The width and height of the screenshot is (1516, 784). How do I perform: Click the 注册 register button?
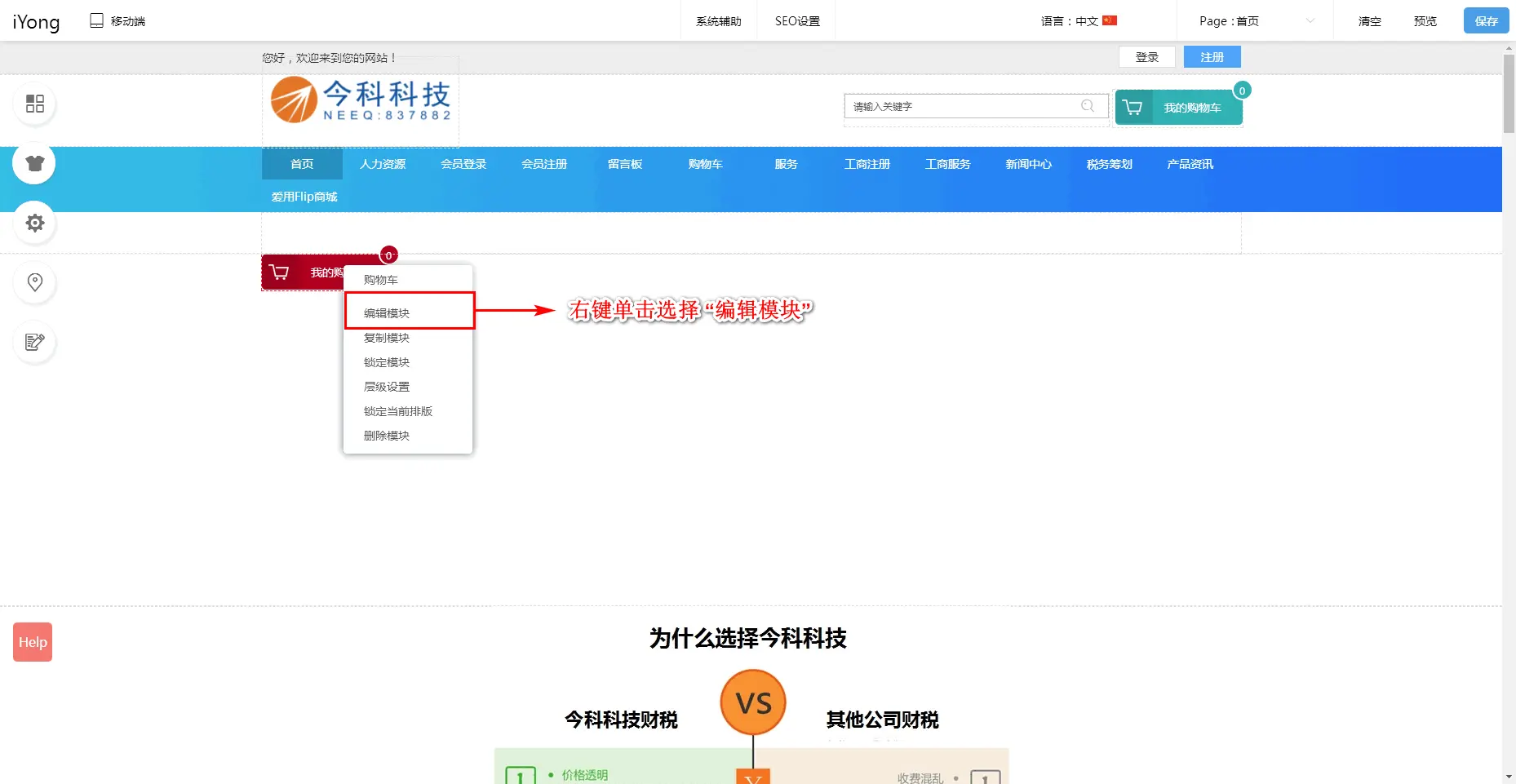[x=1212, y=57]
